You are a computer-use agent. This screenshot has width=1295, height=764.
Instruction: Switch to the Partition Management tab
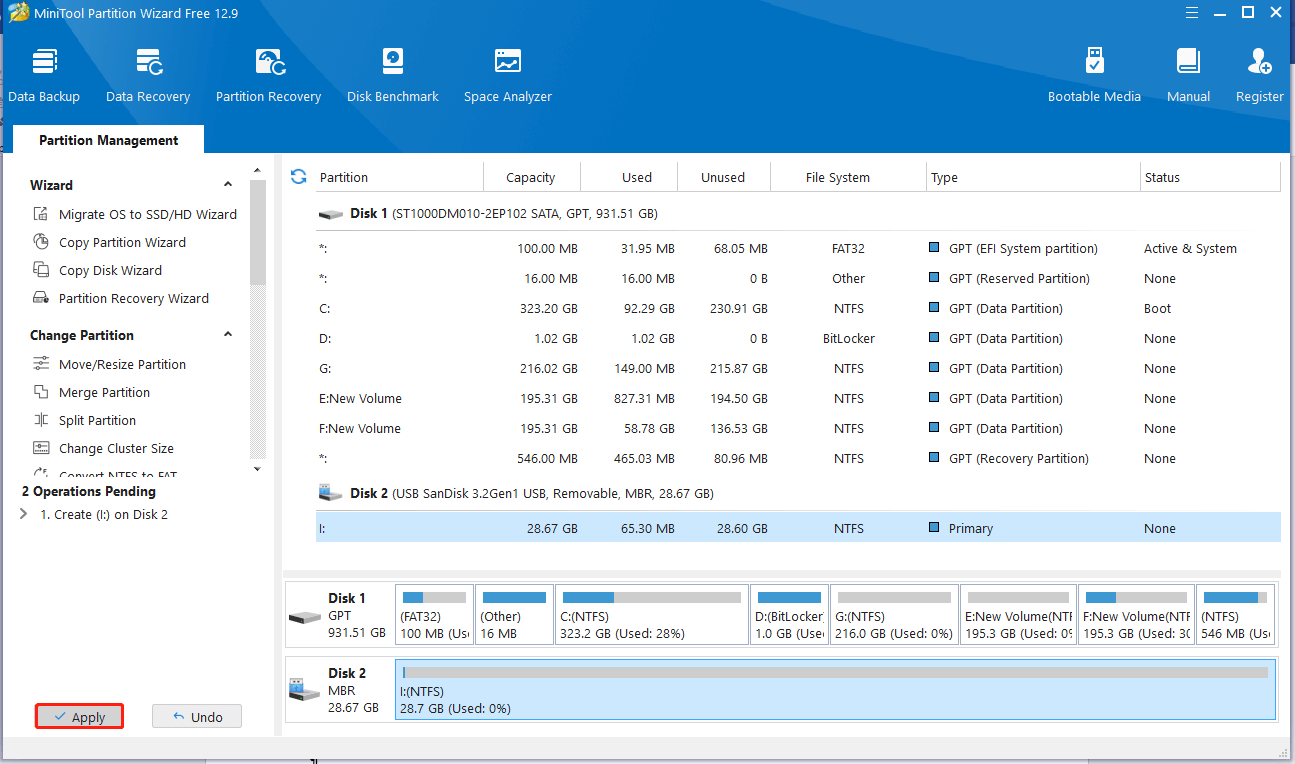point(108,140)
